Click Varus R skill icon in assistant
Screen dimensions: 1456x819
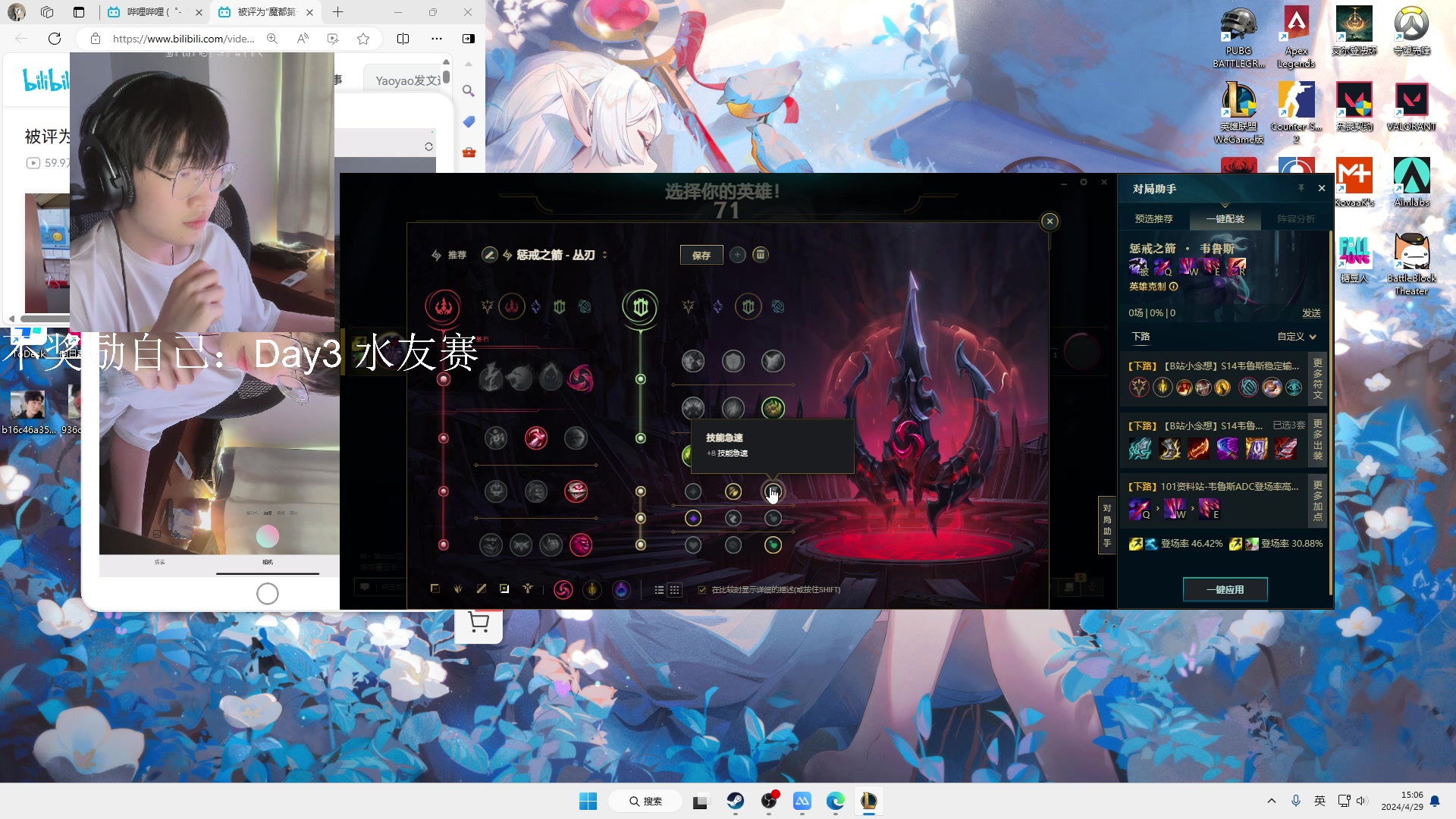point(1237,267)
